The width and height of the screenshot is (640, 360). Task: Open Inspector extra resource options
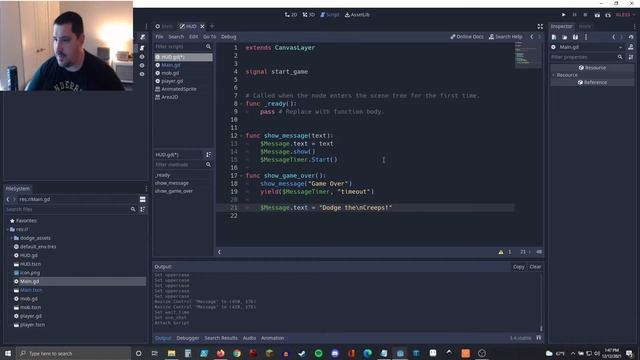[x=586, y=37]
